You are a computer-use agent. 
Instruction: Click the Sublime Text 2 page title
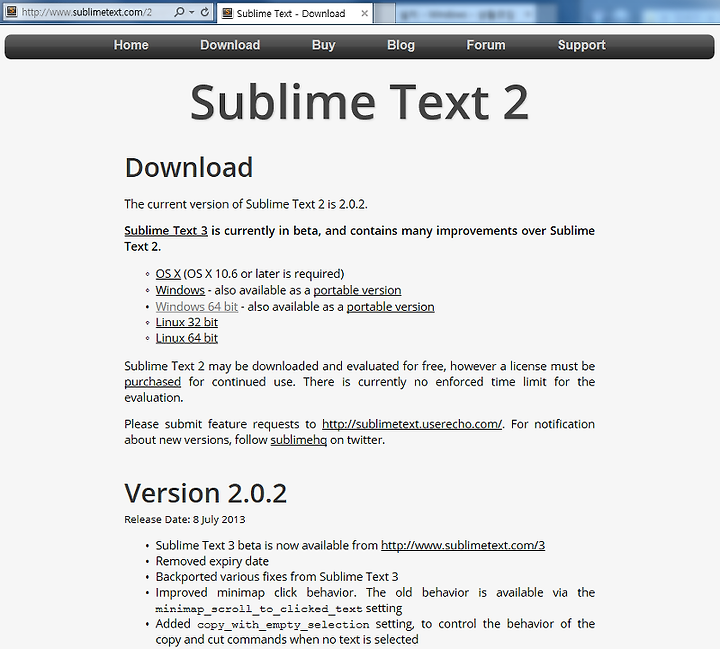pos(360,102)
